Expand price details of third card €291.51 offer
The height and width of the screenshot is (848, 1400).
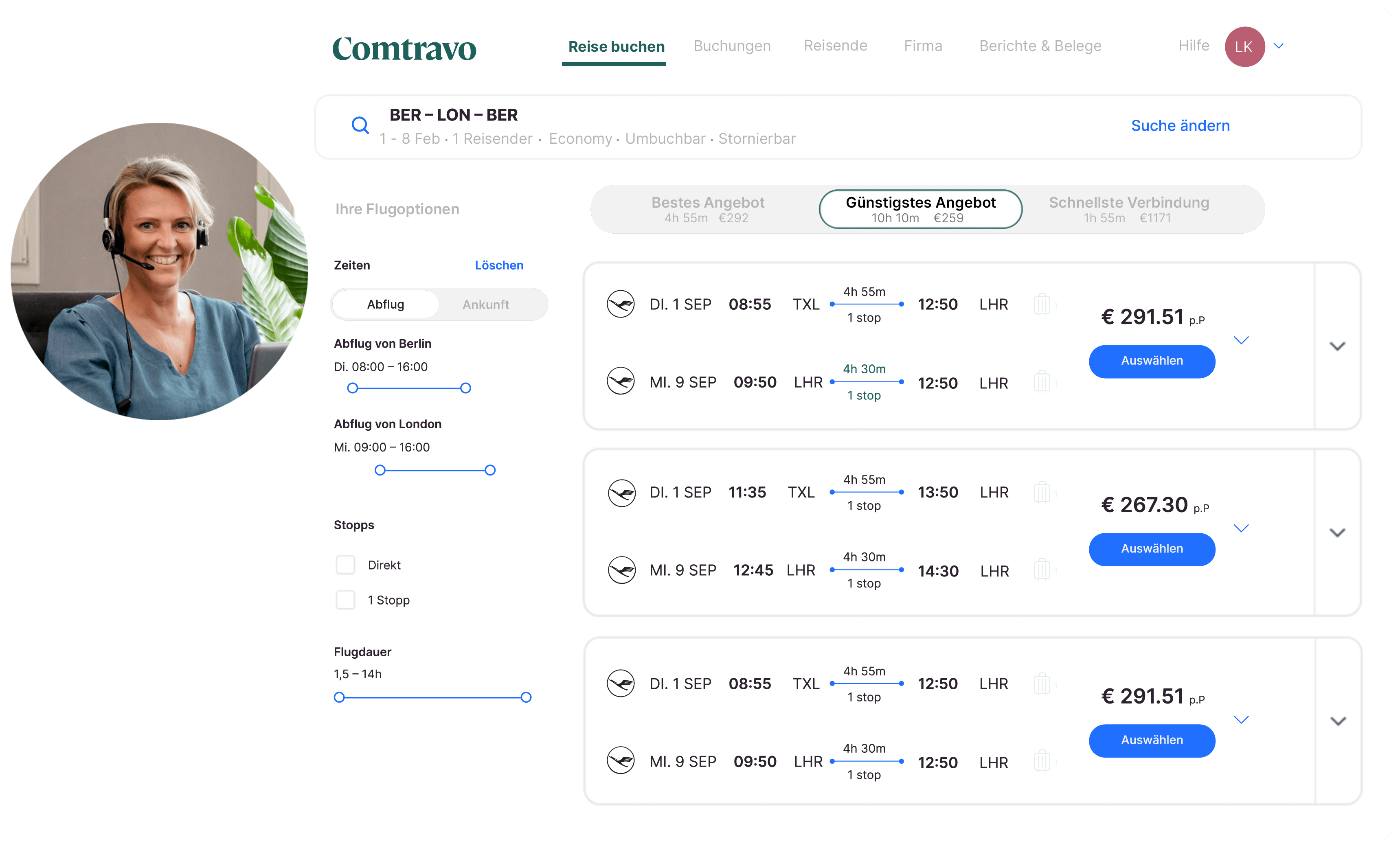coord(1242,720)
